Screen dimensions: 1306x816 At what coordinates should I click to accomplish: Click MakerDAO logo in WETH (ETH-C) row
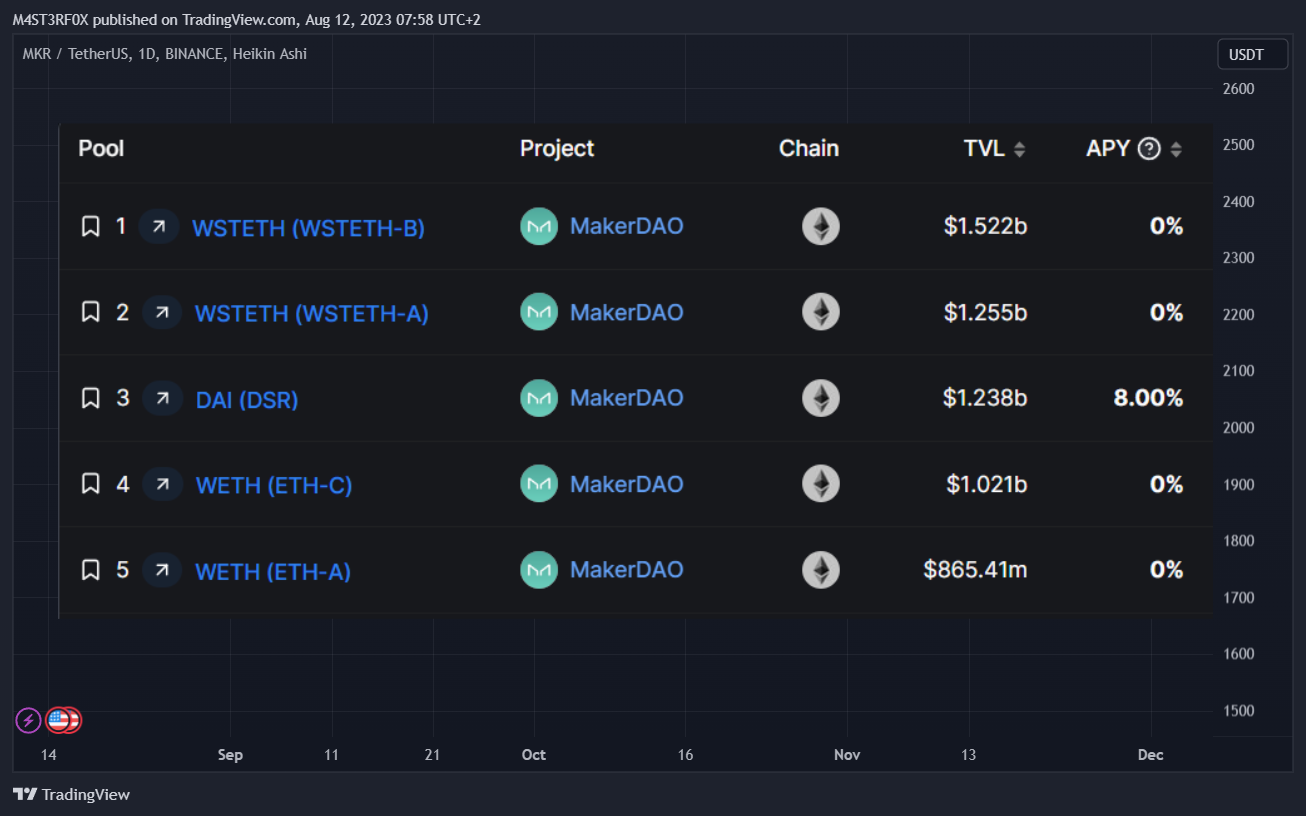click(539, 484)
